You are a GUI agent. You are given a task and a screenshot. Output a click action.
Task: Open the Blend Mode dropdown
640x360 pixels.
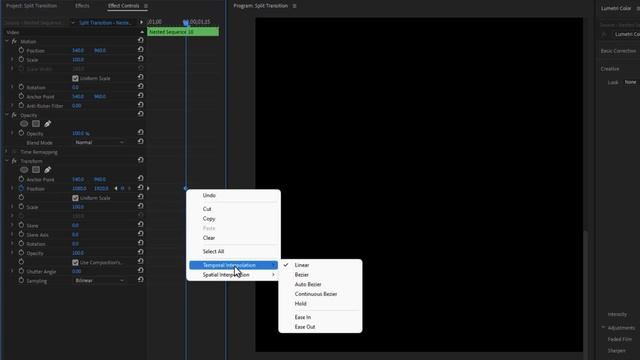click(x=99, y=142)
